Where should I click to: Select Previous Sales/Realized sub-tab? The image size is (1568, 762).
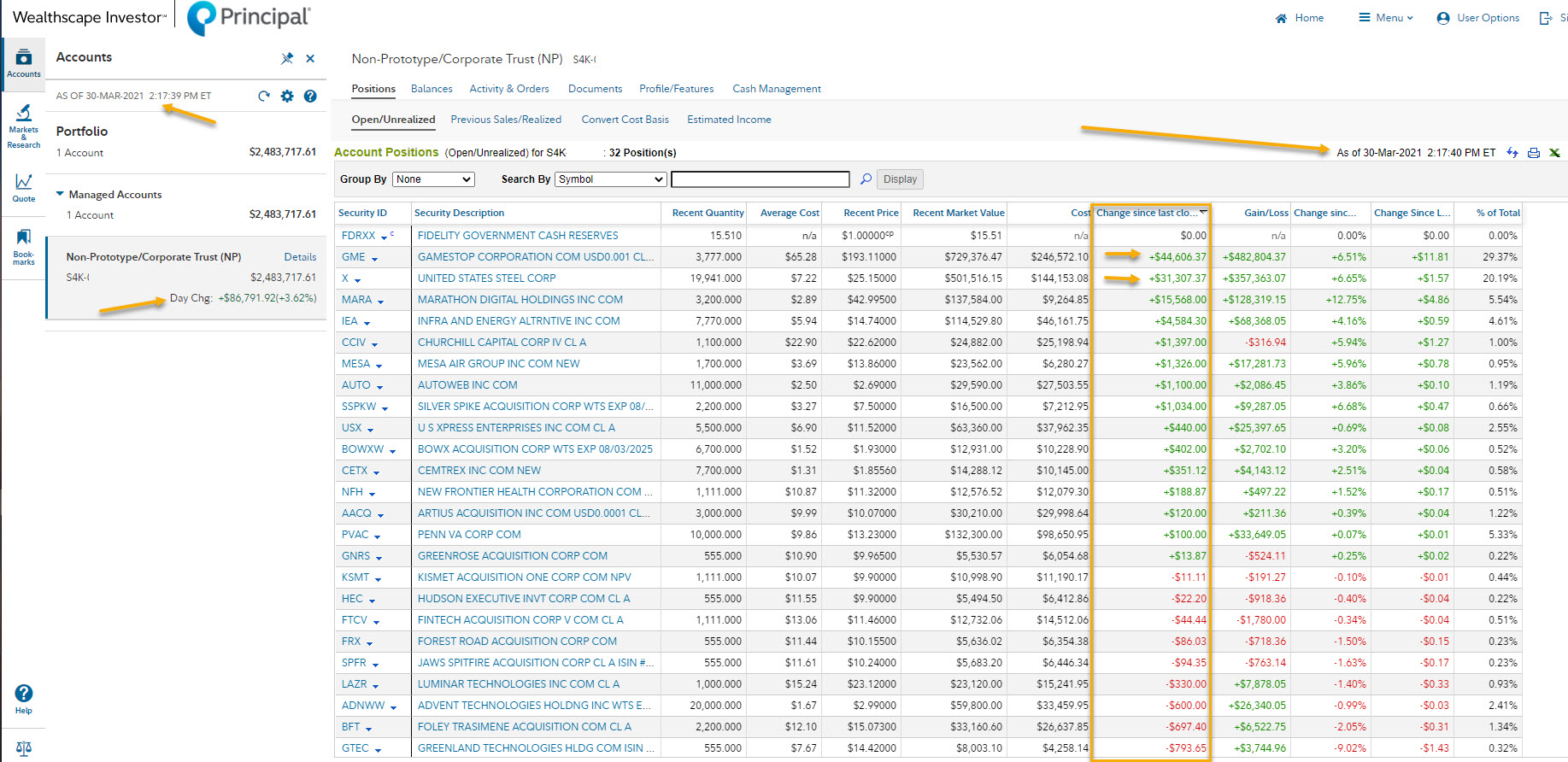506,120
